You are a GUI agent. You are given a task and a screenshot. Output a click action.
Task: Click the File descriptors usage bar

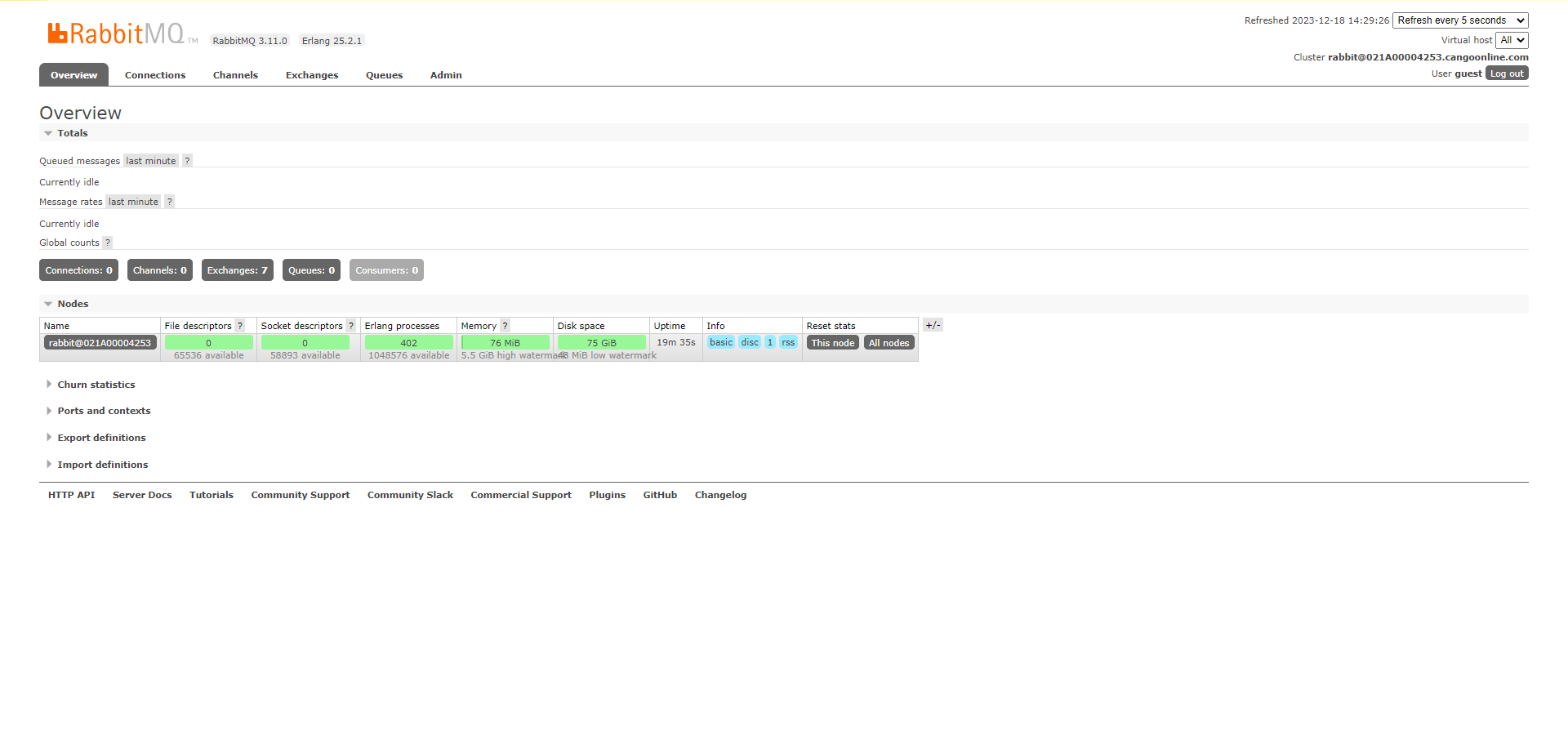(209, 343)
